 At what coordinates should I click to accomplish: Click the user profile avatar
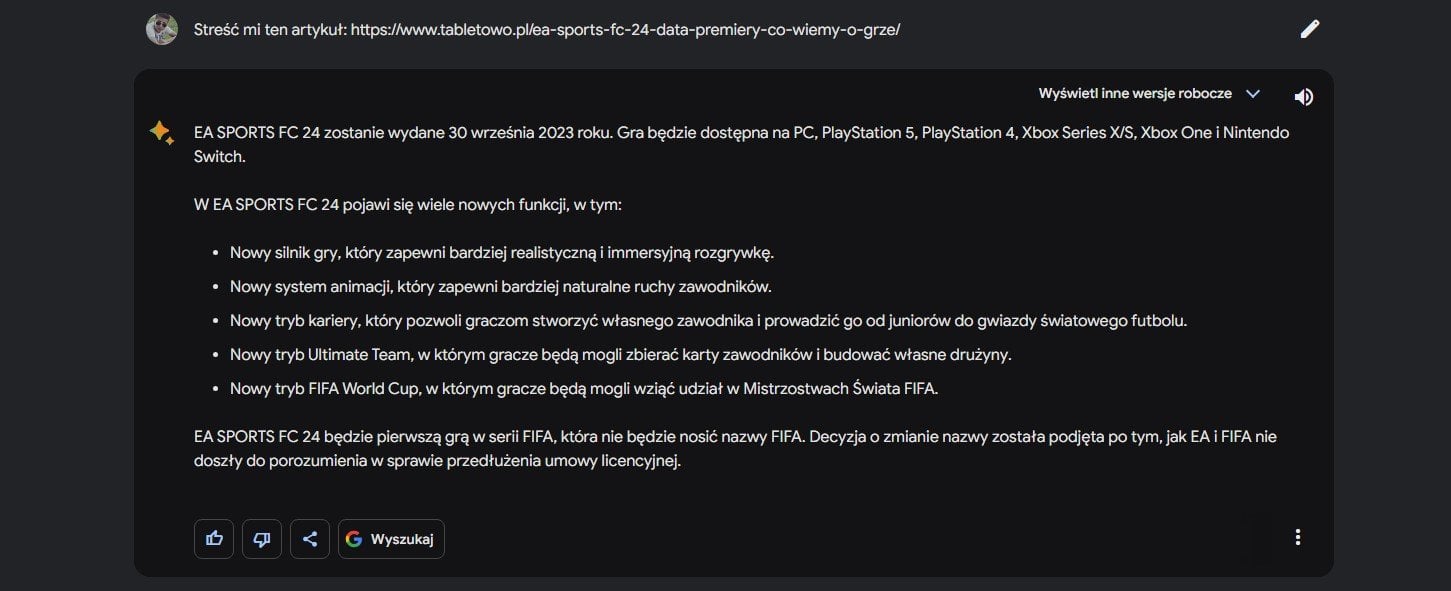[x=162, y=29]
